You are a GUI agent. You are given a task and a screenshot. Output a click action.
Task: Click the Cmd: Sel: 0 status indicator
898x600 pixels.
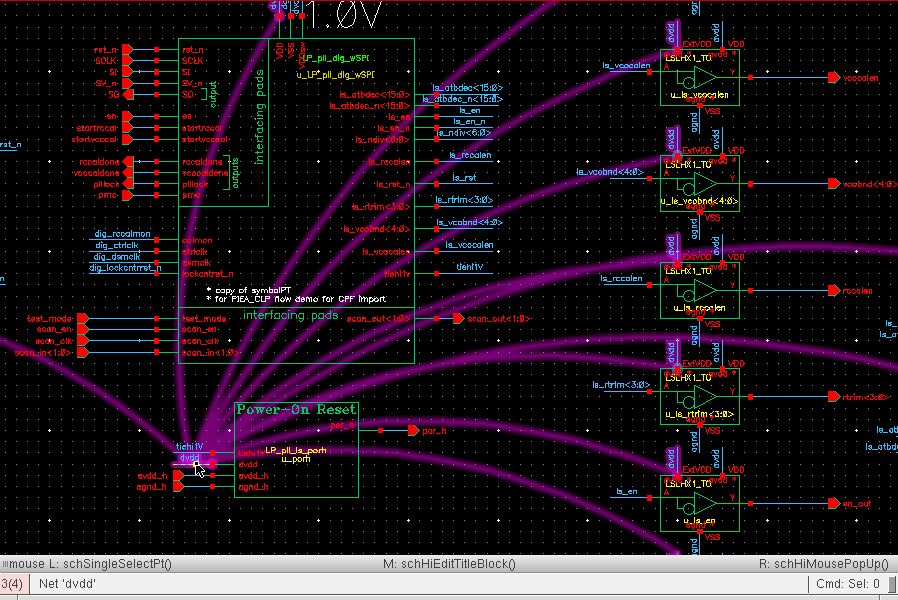coord(848,584)
